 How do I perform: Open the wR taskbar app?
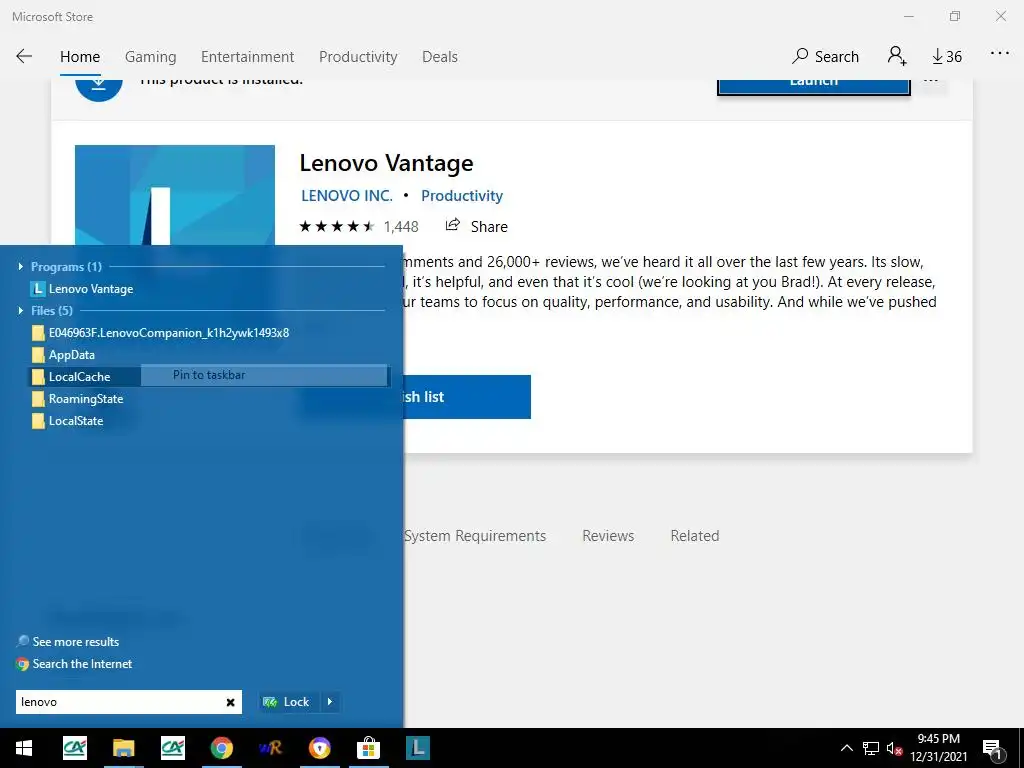[270, 748]
